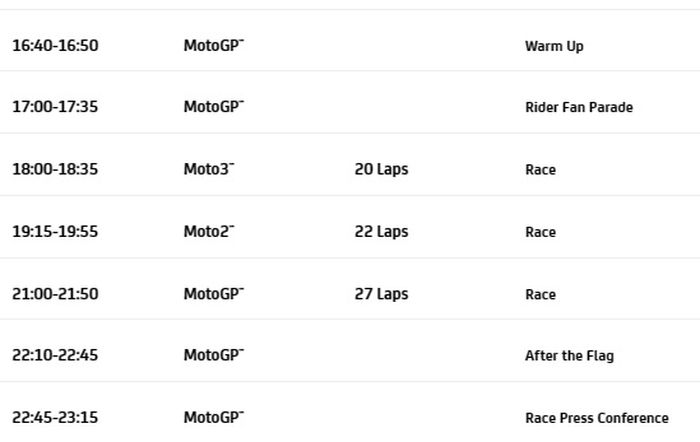Click the Moto2 class name
Screen dimensions: 700x442
point(208,231)
